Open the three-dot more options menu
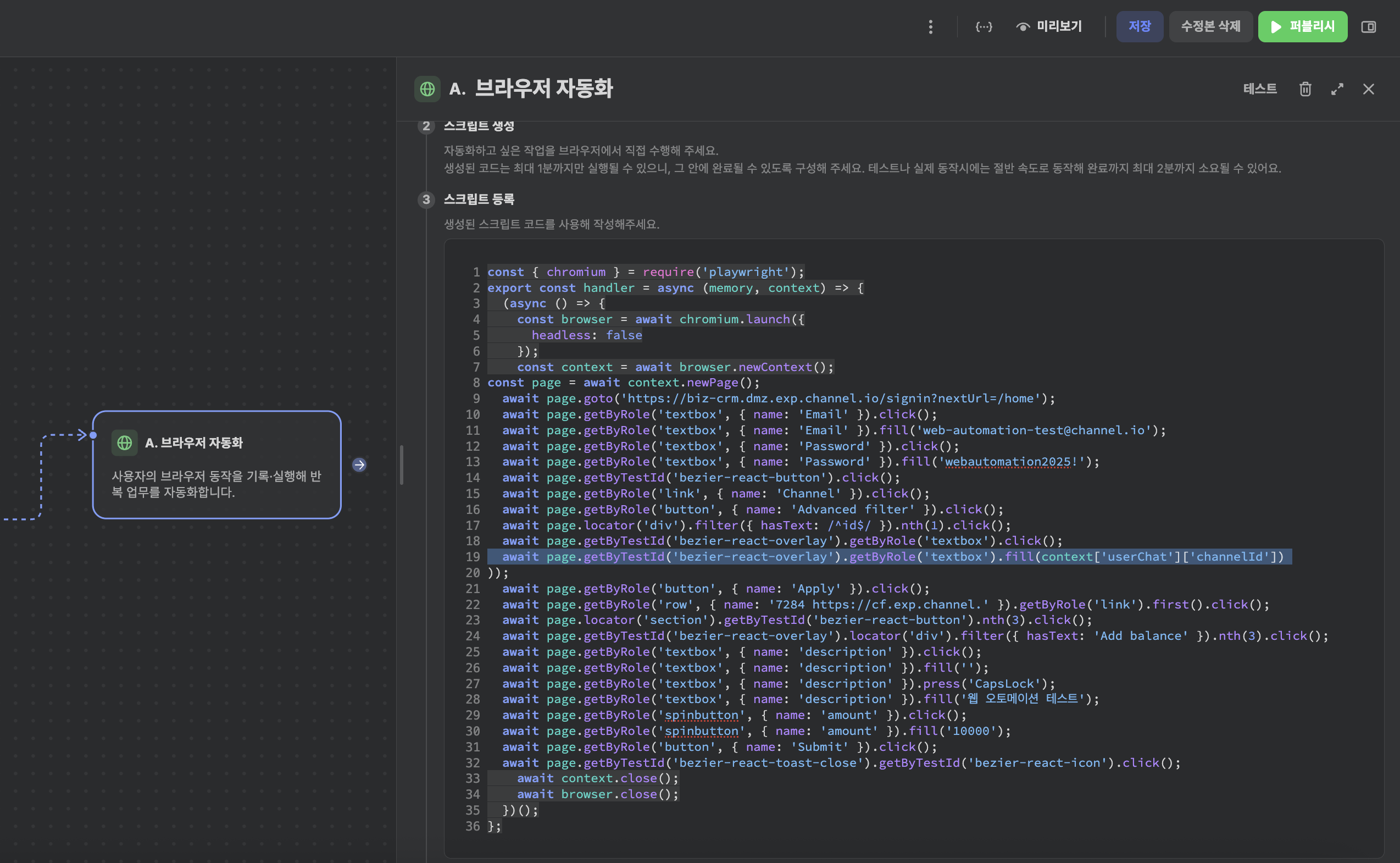The height and width of the screenshot is (863, 1400). coord(930,27)
